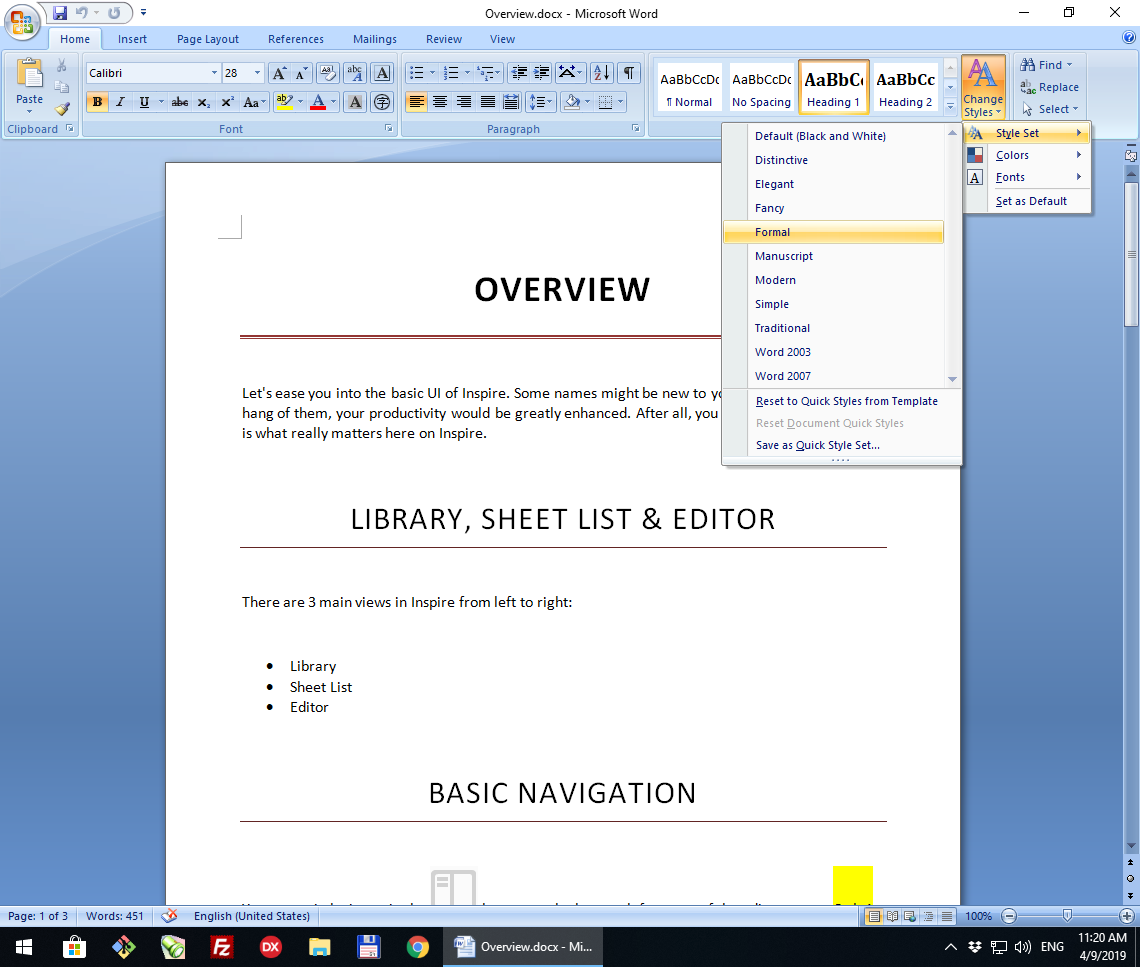Click the Subscript icon
This screenshot has height=967, width=1140.
(x=204, y=103)
